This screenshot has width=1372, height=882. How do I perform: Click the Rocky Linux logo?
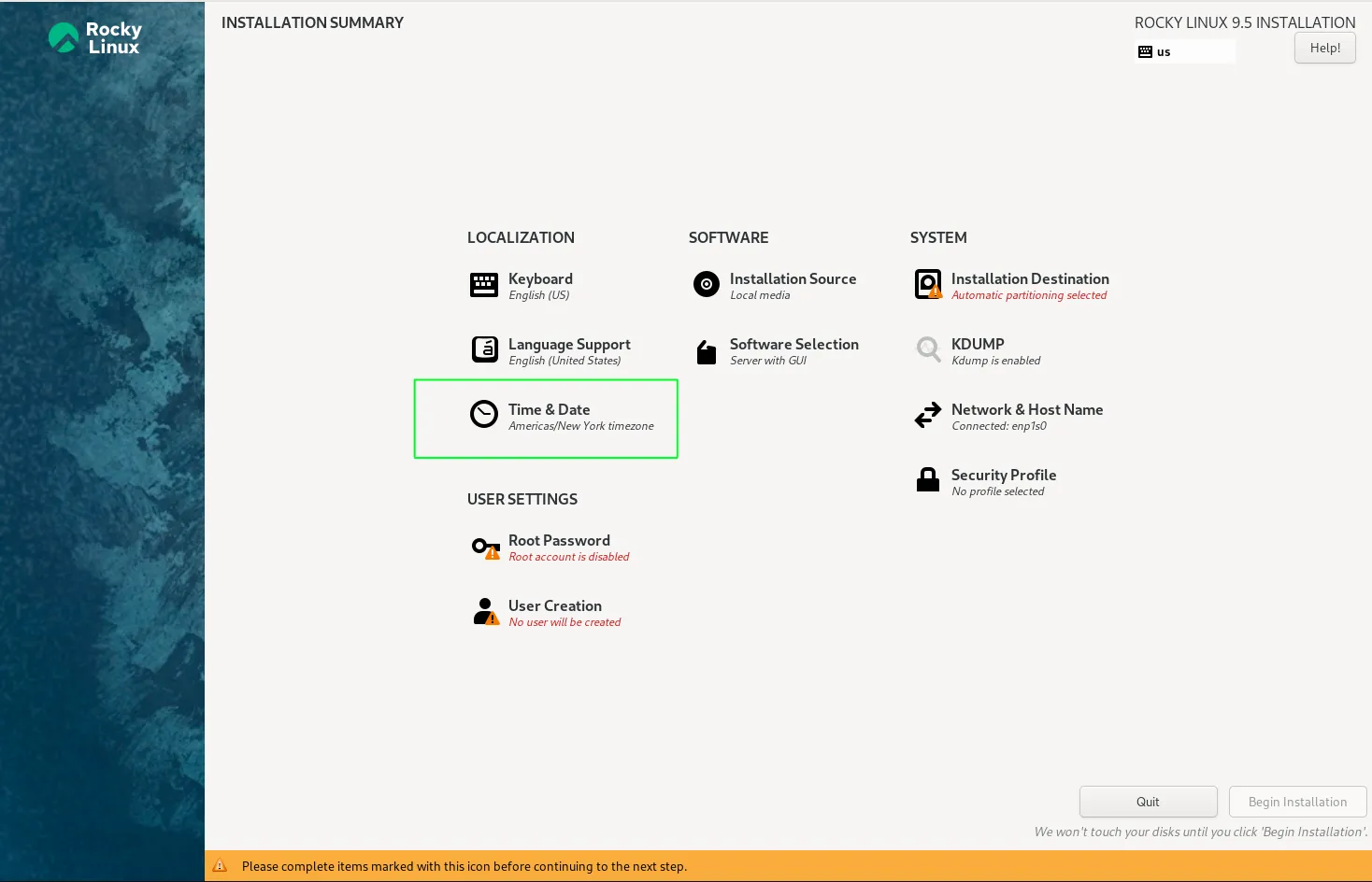pos(94,38)
